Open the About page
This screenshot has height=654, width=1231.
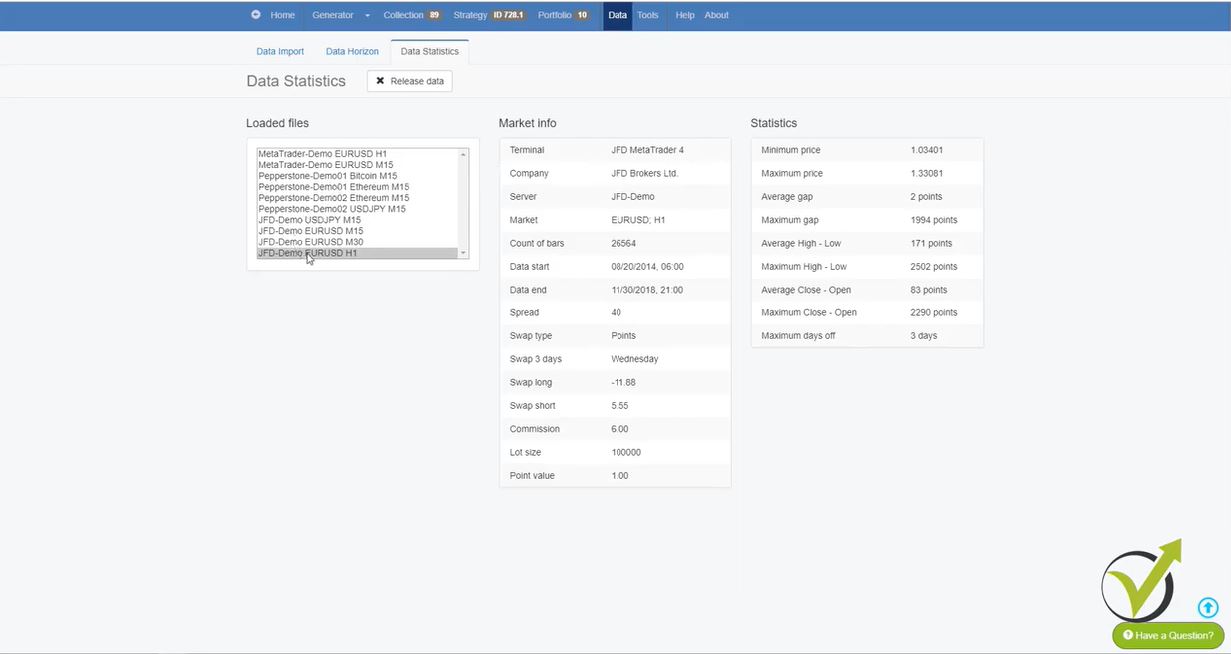pyautogui.click(x=716, y=15)
